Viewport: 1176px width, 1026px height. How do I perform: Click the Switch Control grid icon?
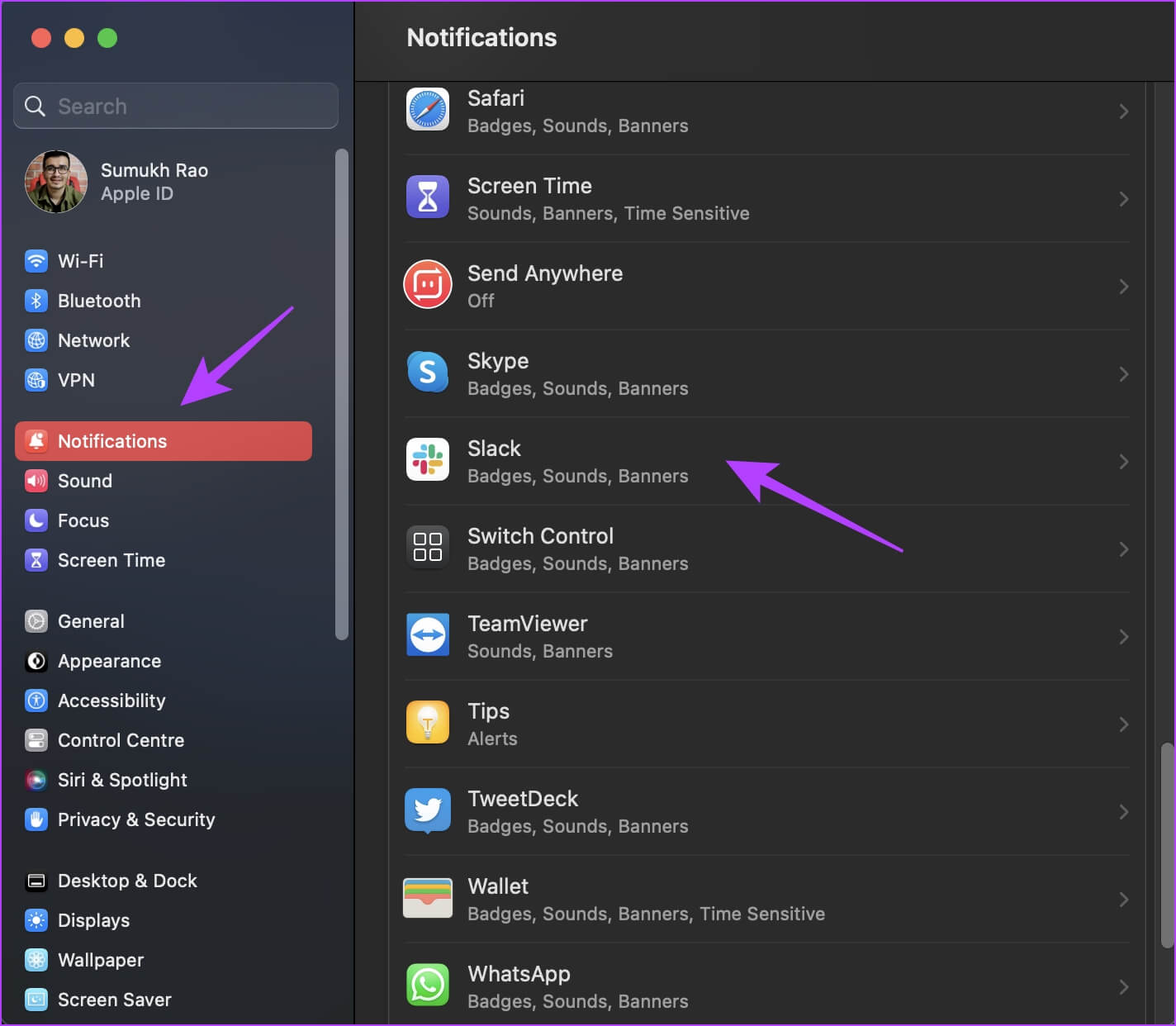pos(428,548)
